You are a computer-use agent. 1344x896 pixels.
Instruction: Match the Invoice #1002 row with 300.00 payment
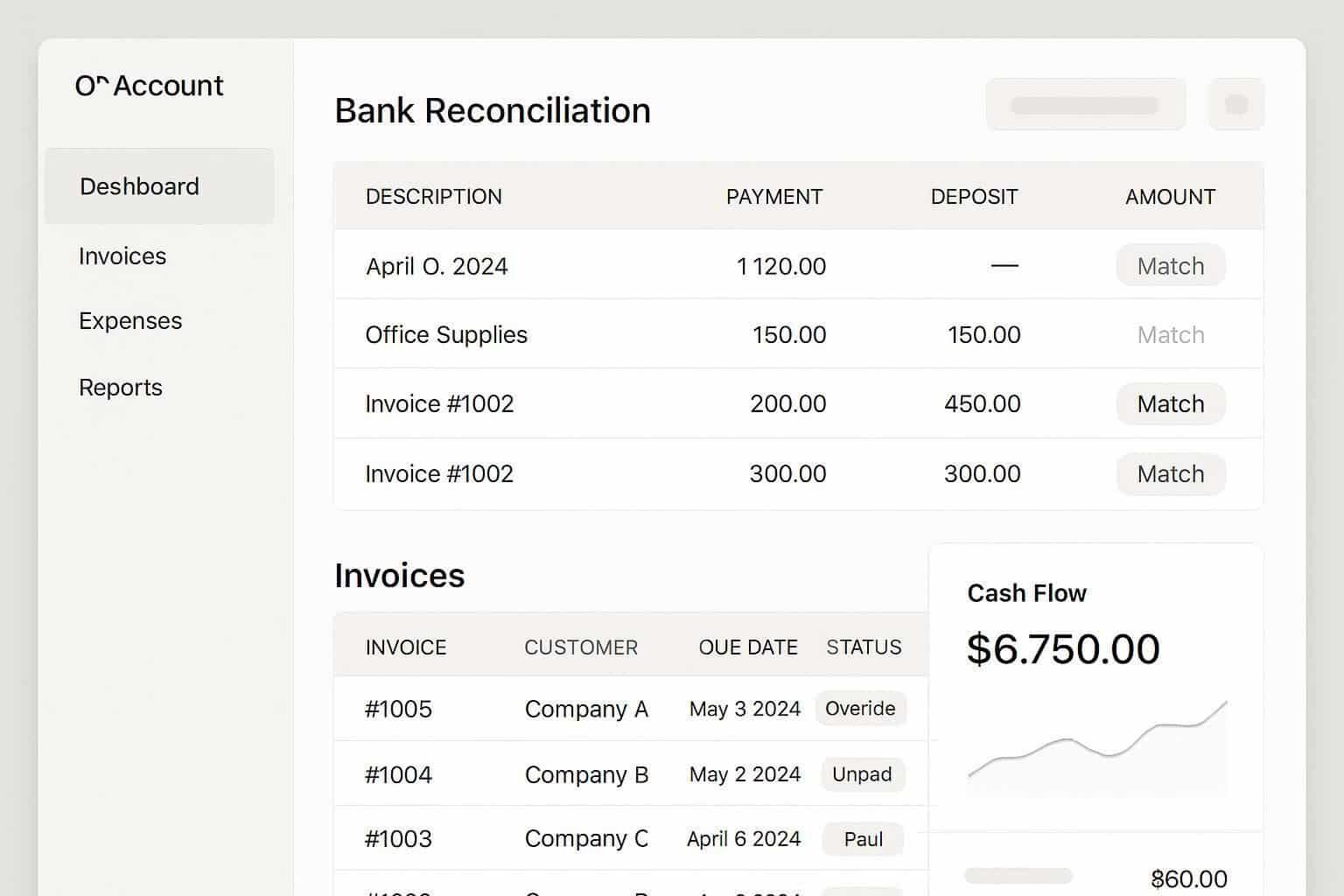pos(1170,474)
